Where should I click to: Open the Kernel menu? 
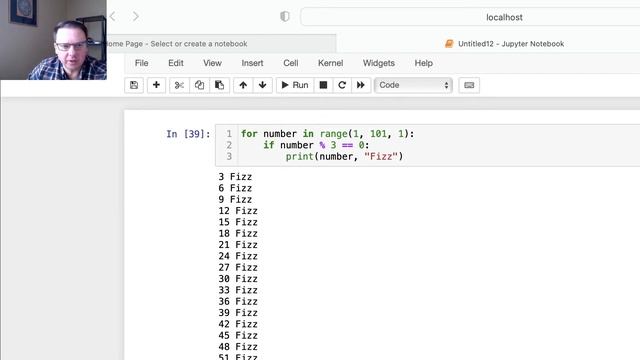click(x=330, y=63)
